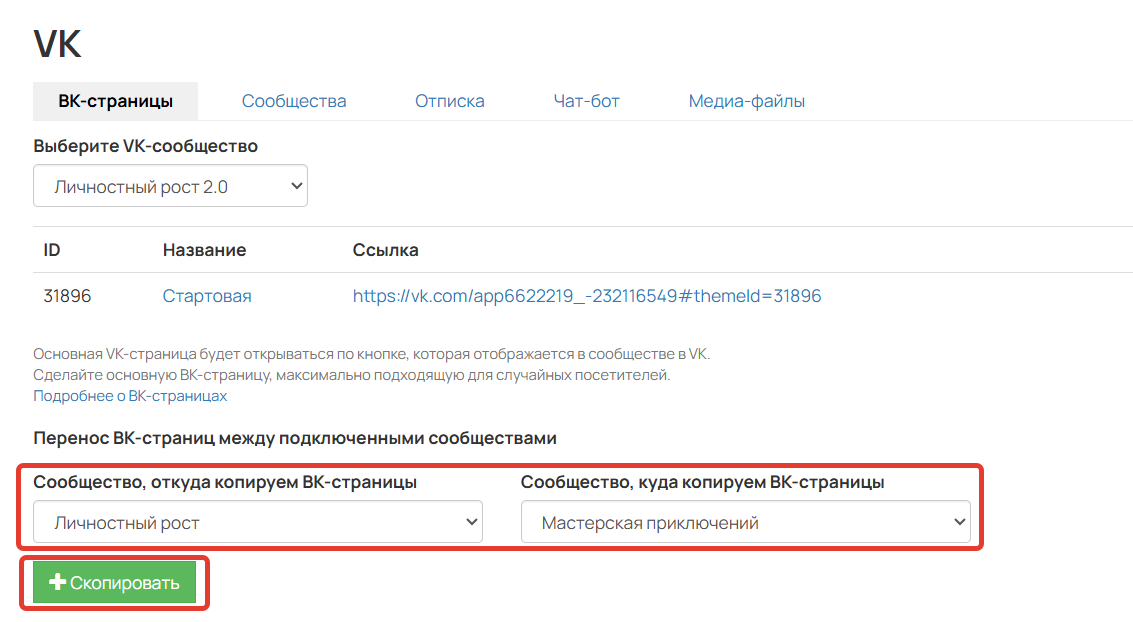
Task: Click the plus icon on Скопировать button
Action: [x=59, y=582]
